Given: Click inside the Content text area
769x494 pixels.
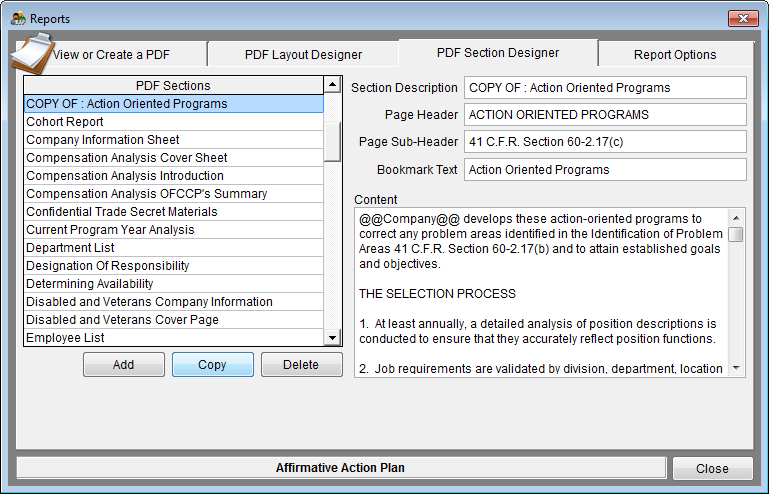Looking at the screenshot, I should point(541,293).
